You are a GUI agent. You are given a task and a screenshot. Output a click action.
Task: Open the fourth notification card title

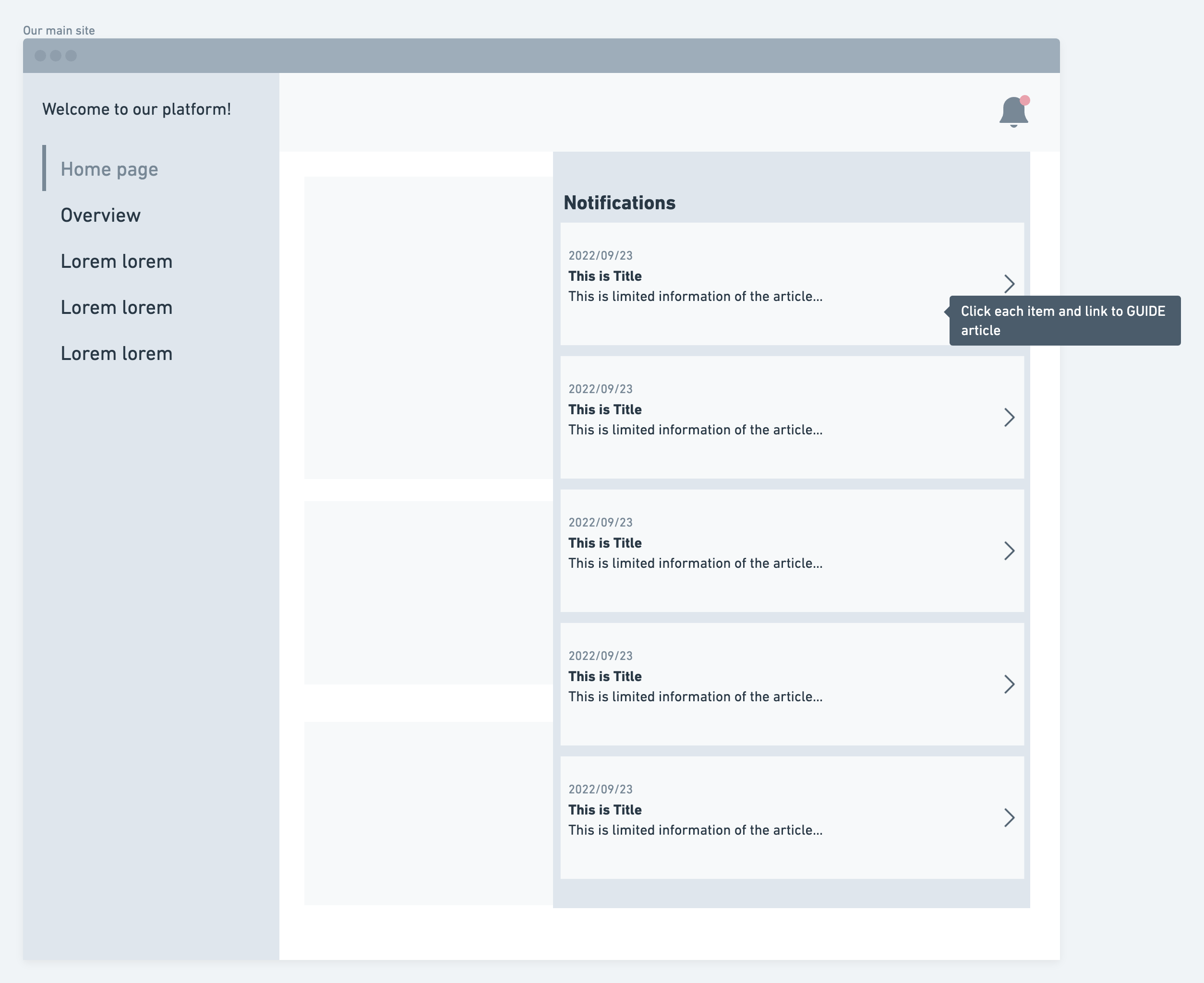tap(605, 676)
